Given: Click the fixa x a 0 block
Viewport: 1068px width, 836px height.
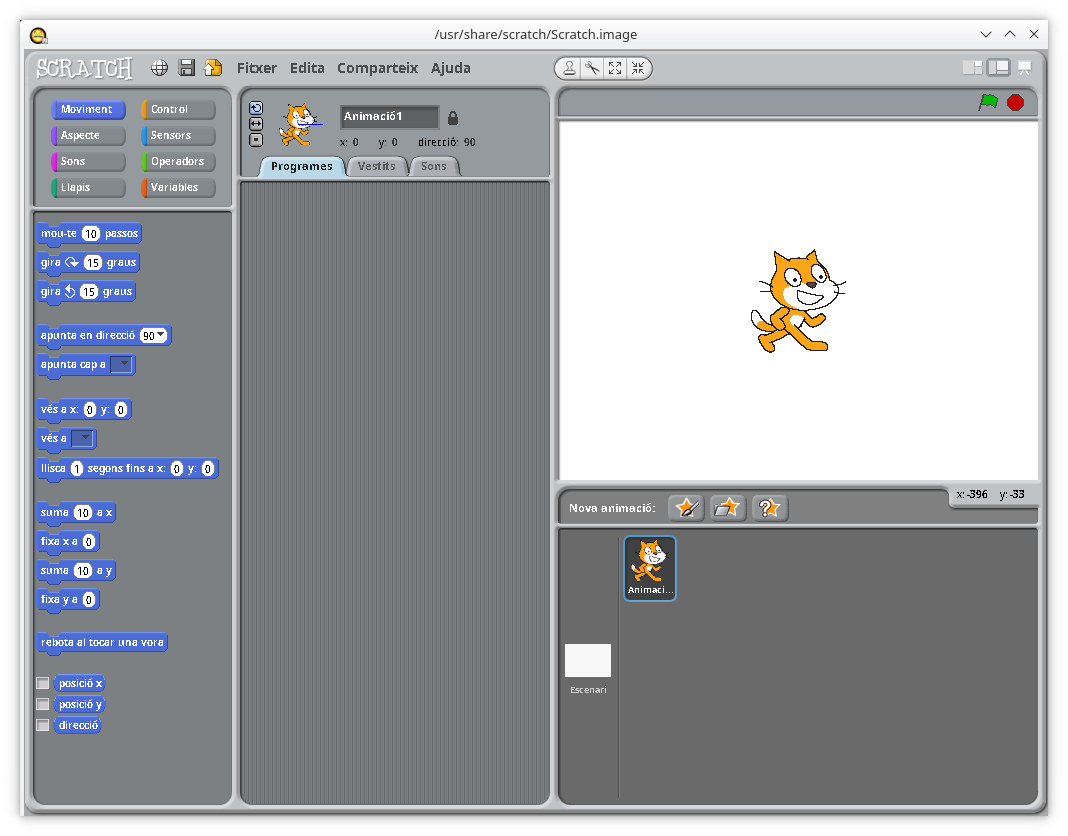Looking at the screenshot, I should tap(68, 542).
